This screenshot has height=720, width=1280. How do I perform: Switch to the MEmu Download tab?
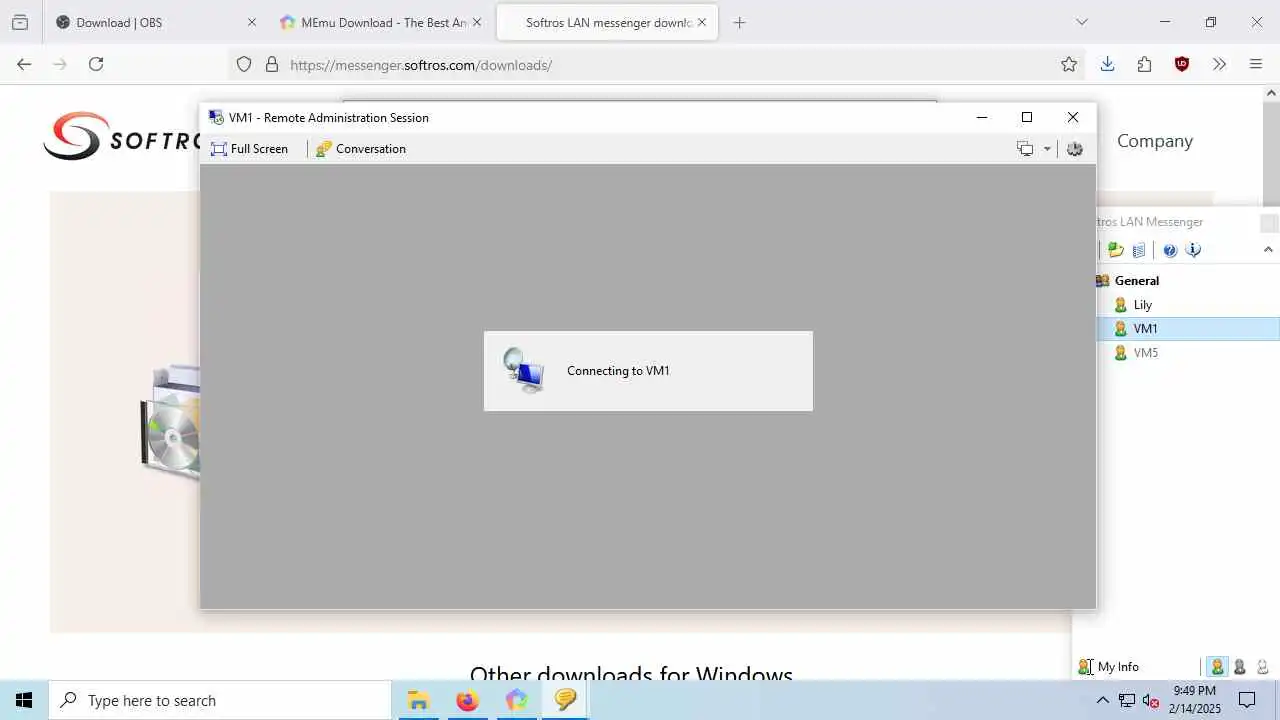(383, 22)
